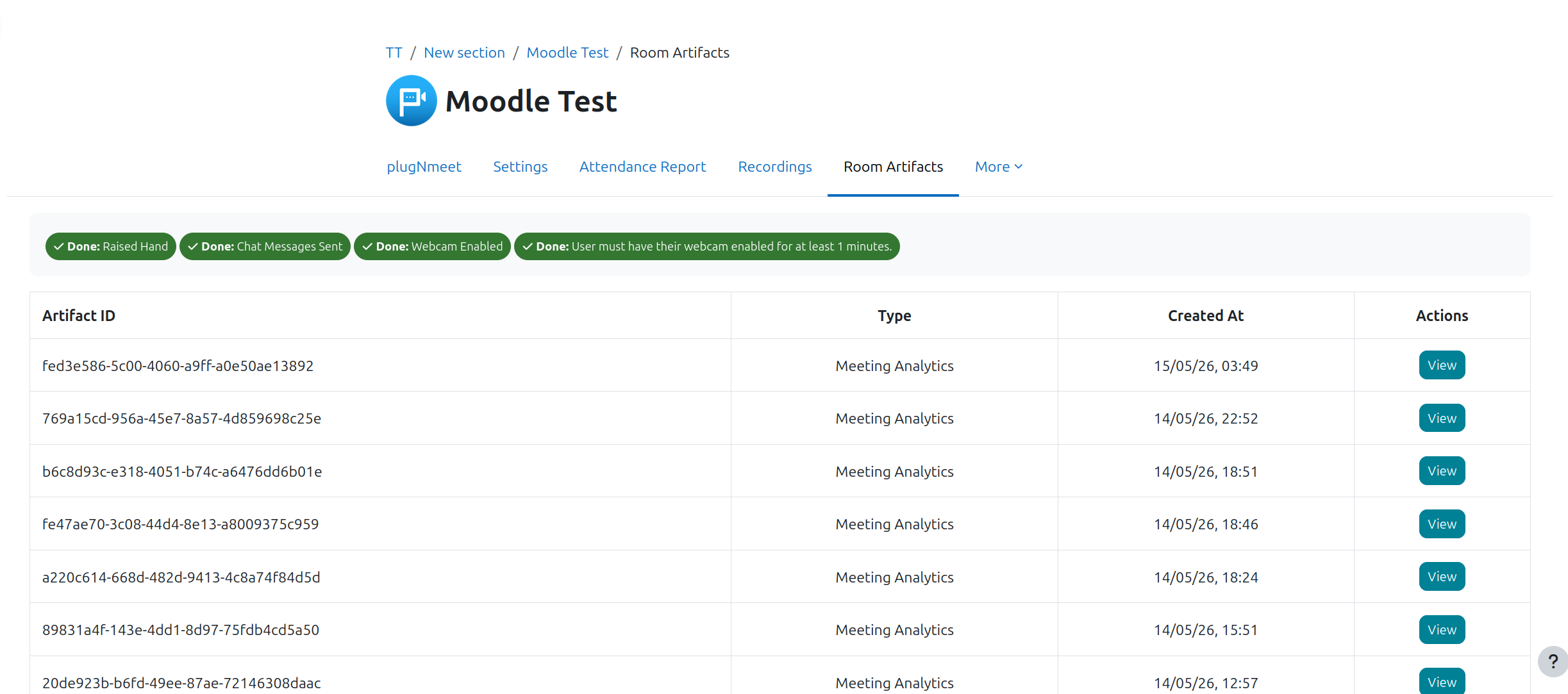1568x694 pixels.
Task: Click the date 14/05/26, 12:57
Action: tap(1206, 682)
